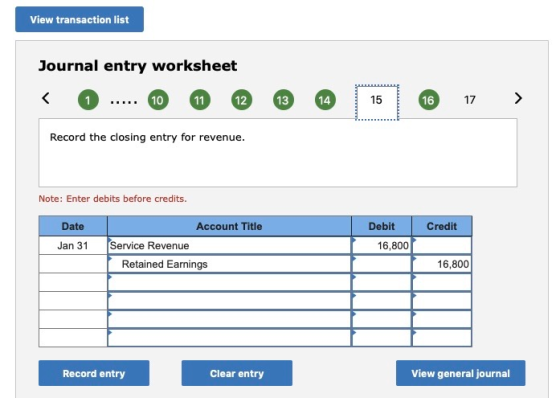Click the Date column header
Screen dimensions: 560x398
(73, 226)
